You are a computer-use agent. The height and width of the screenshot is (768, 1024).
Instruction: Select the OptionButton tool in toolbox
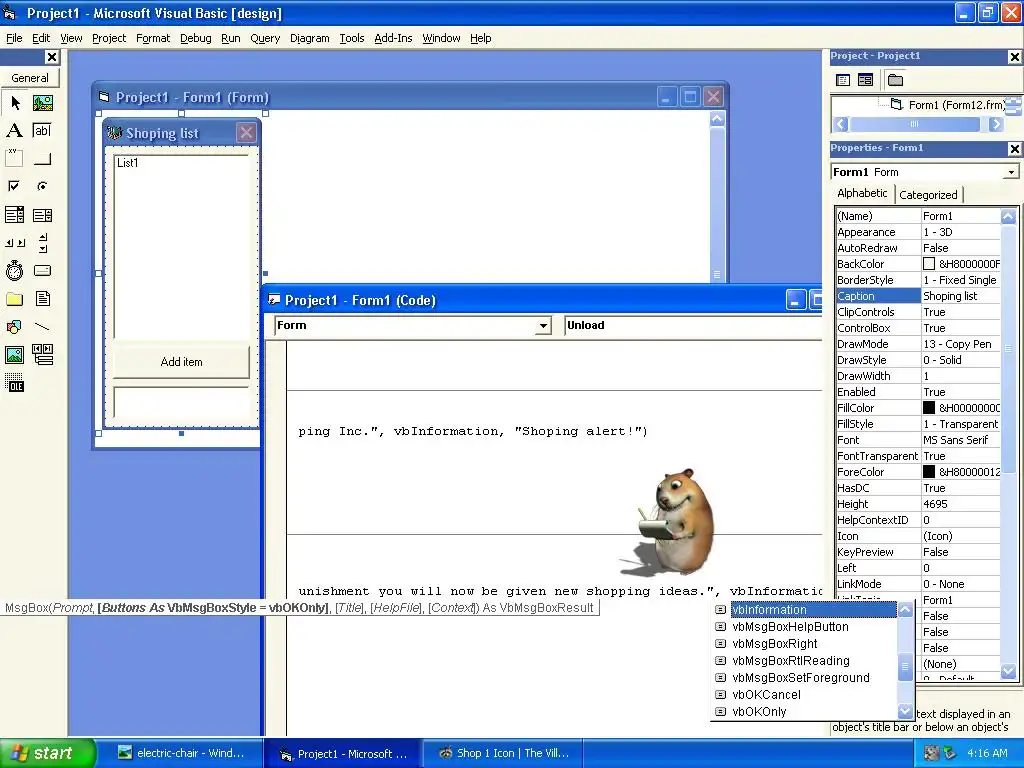(42, 186)
